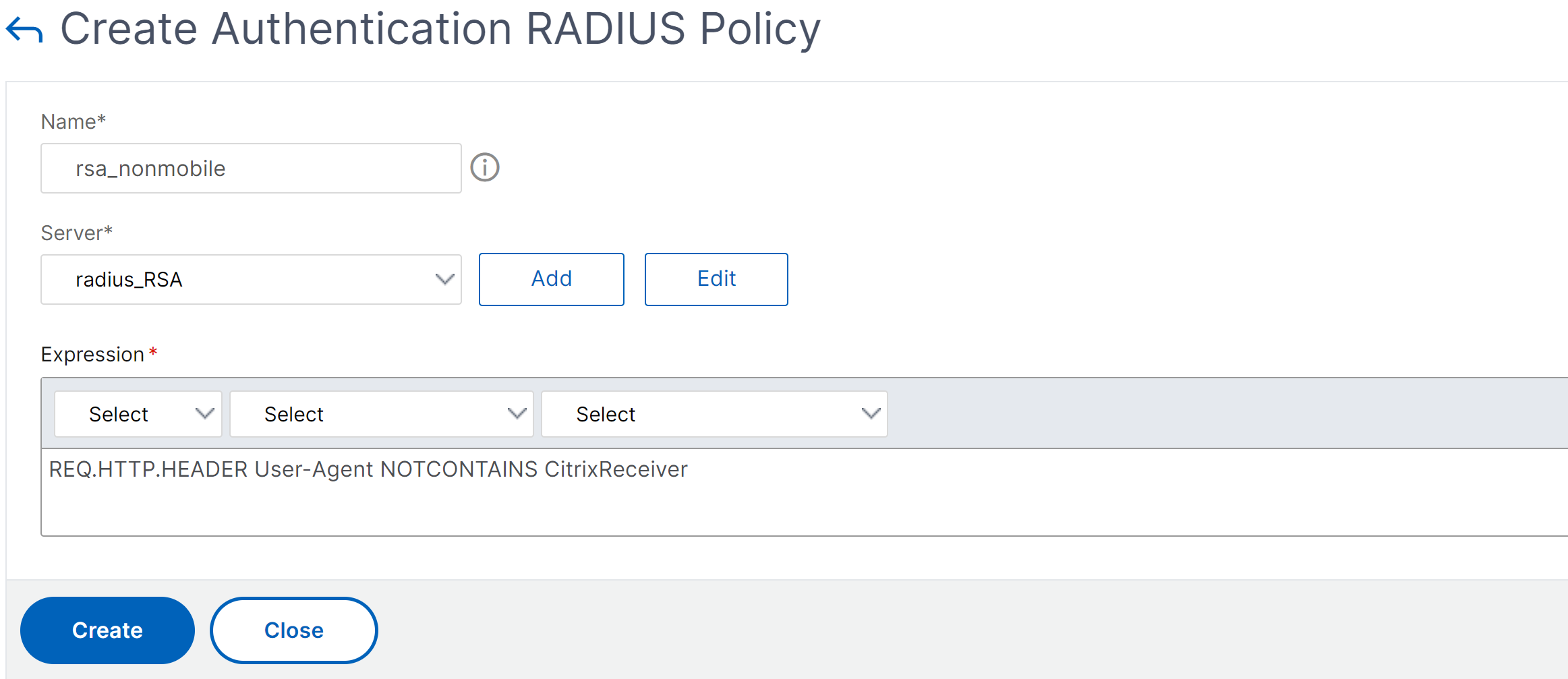Image resolution: width=1568 pixels, height=679 pixels.
Task: Click the Create Authentication RADIUS Policy heading
Action: (x=440, y=30)
